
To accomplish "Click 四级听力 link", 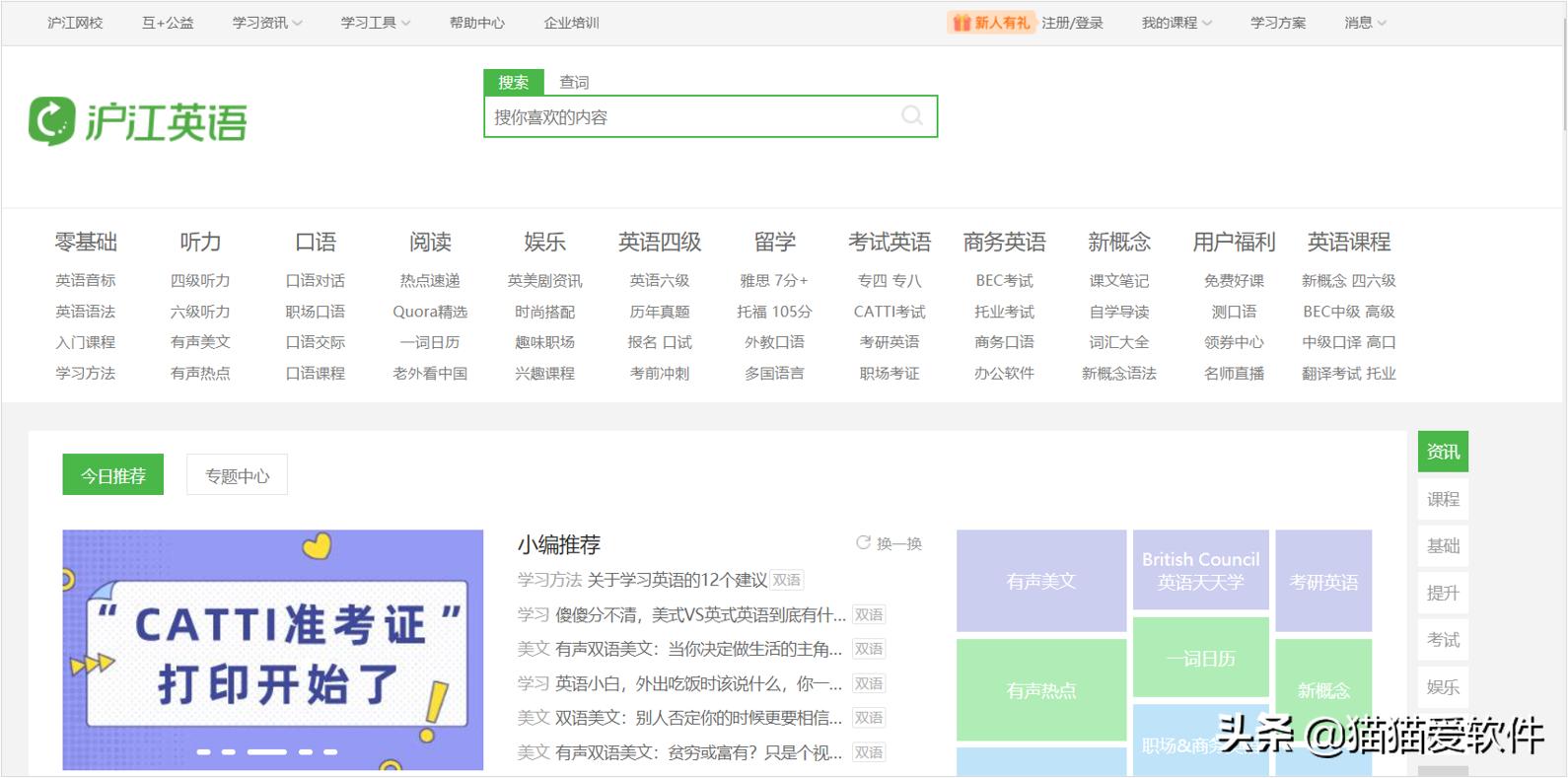I will (200, 281).
